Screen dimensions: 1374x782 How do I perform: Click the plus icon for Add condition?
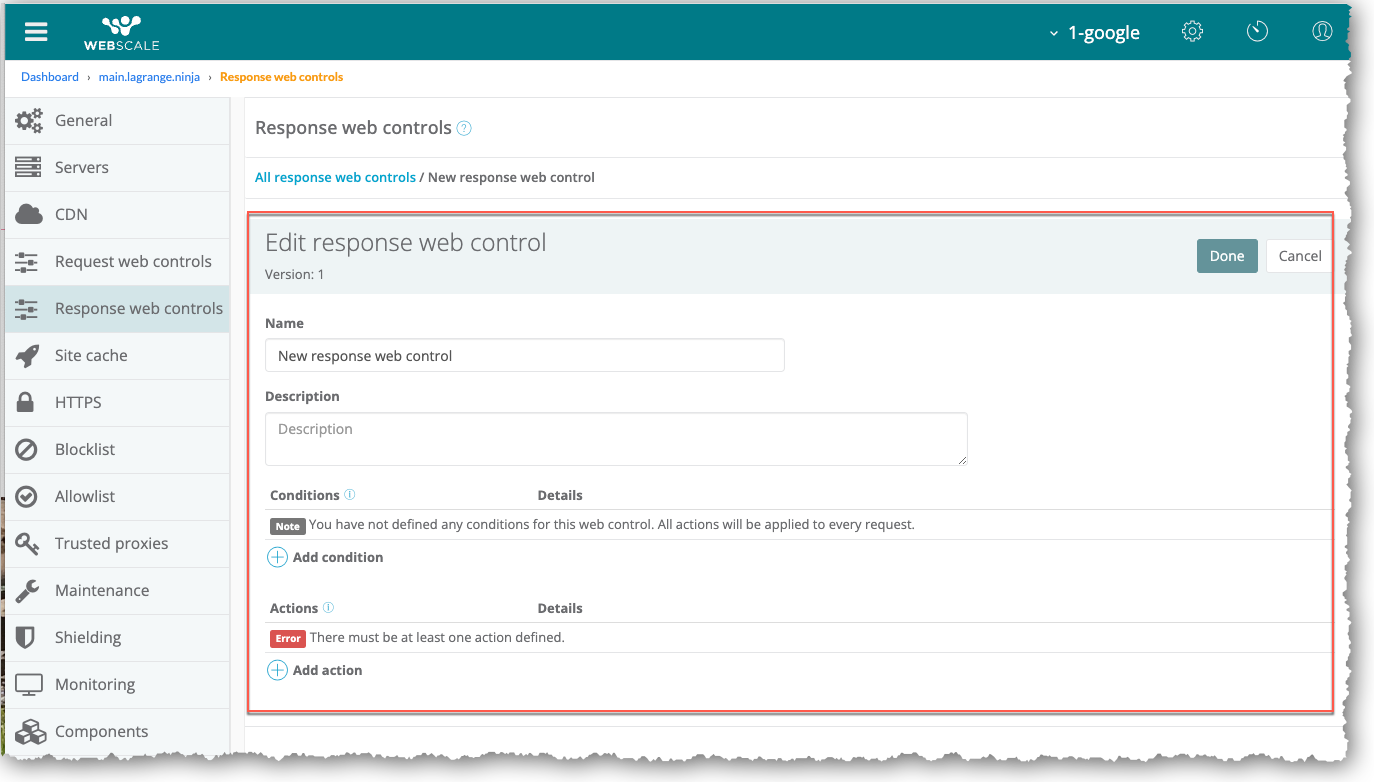(277, 557)
